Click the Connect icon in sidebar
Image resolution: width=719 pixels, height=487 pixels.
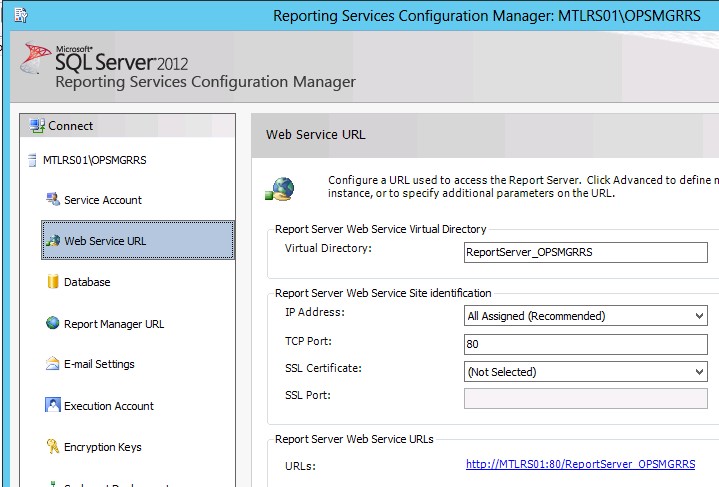(37, 126)
